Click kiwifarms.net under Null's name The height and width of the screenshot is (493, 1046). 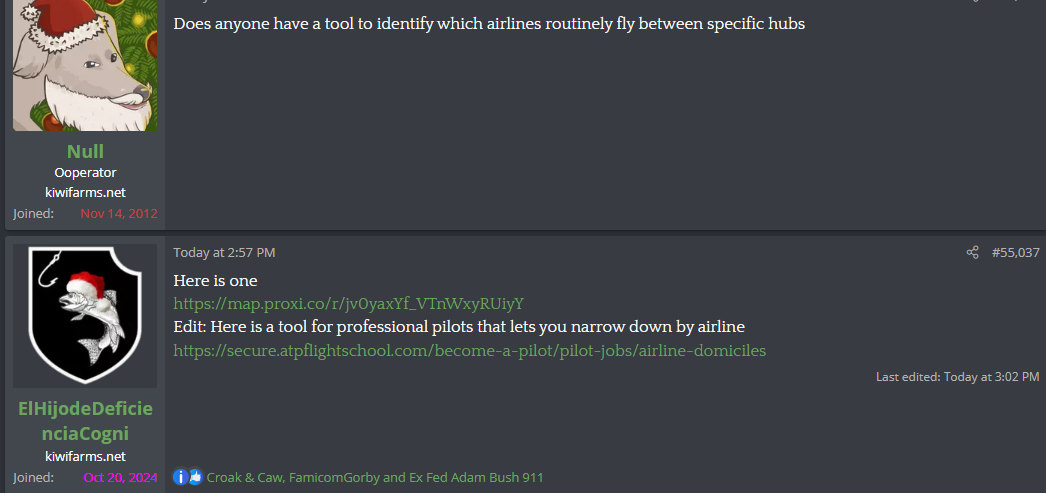(x=85, y=192)
